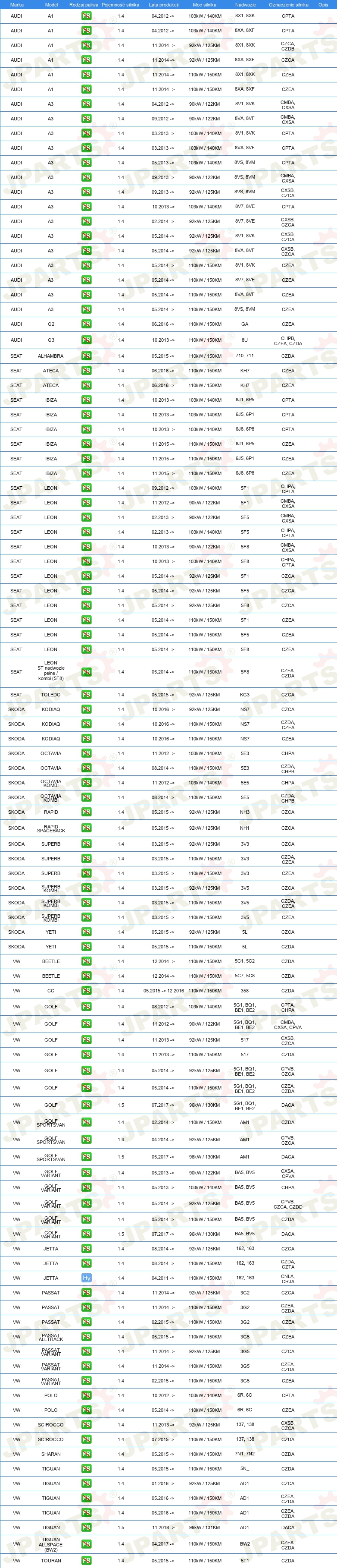Click the fuel icon in the POLO CZEA row

click(86, 1410)
